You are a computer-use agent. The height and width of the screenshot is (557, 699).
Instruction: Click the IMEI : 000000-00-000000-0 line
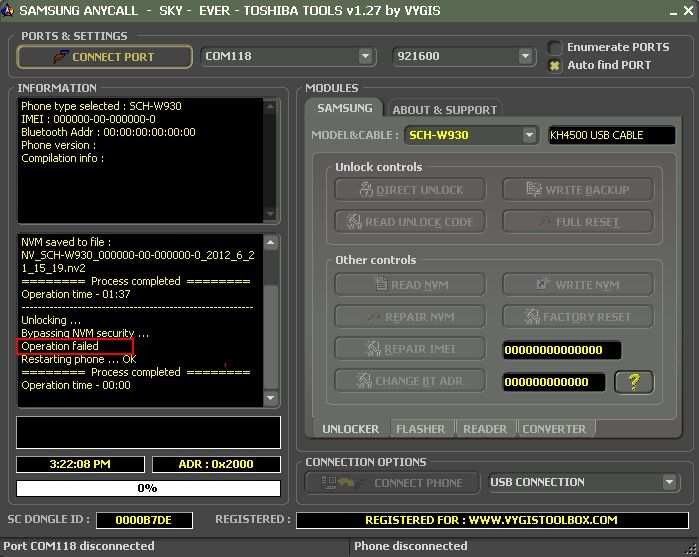88,119
